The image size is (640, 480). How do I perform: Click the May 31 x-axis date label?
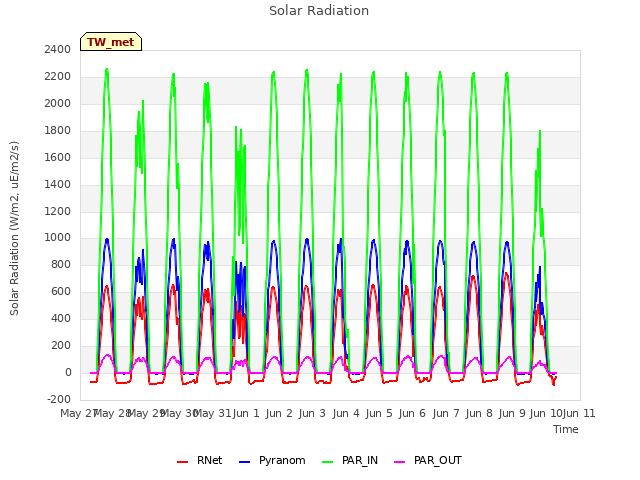pos(212,413)
